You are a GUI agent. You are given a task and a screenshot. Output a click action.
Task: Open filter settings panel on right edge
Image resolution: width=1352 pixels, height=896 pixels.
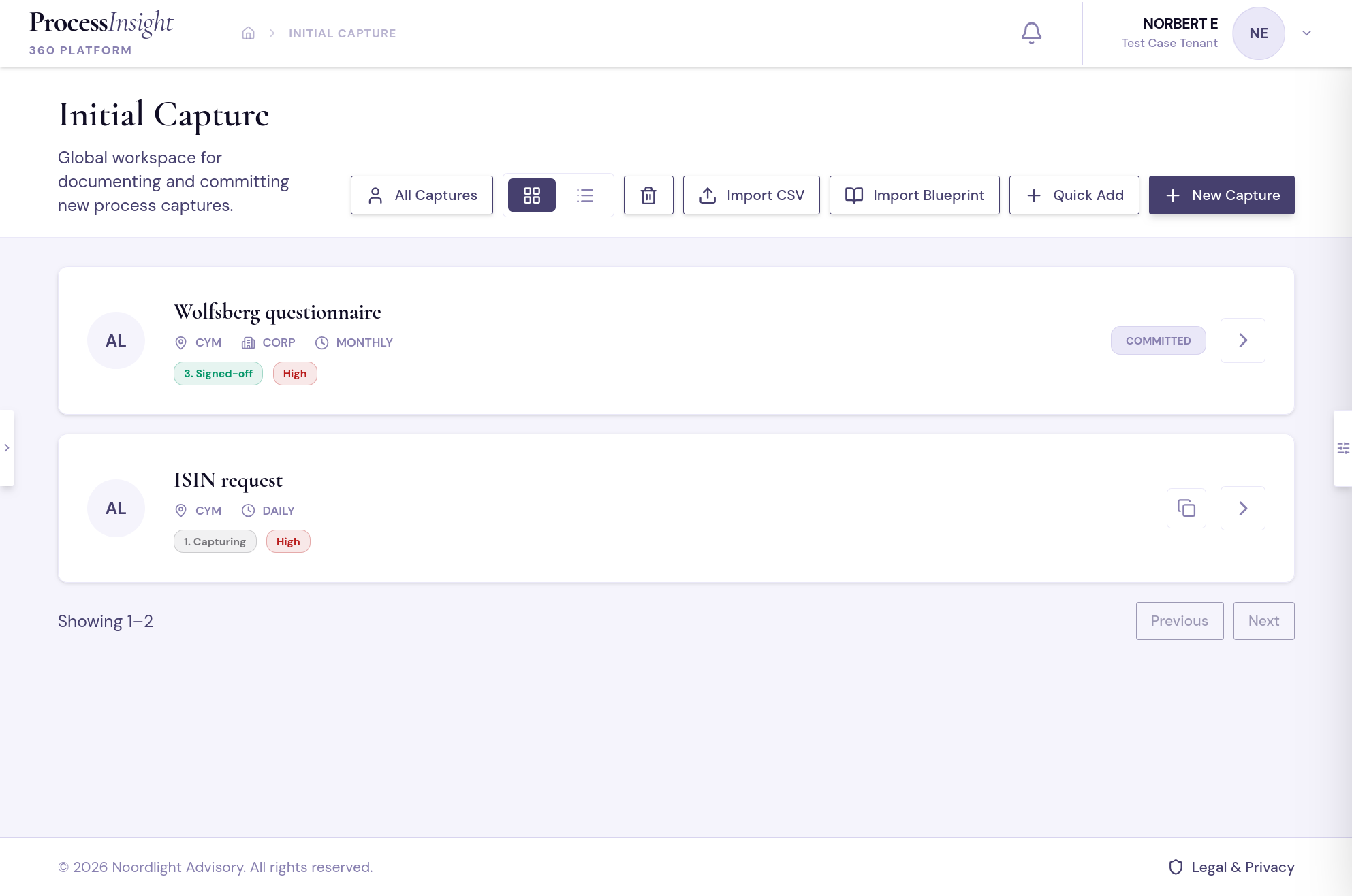[x=1342, y=448]
